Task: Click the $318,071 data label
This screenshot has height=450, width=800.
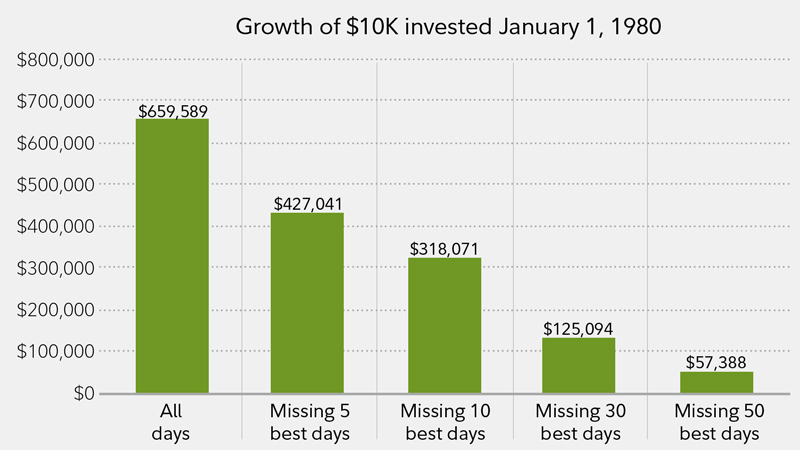Action: tap(444, 248)
